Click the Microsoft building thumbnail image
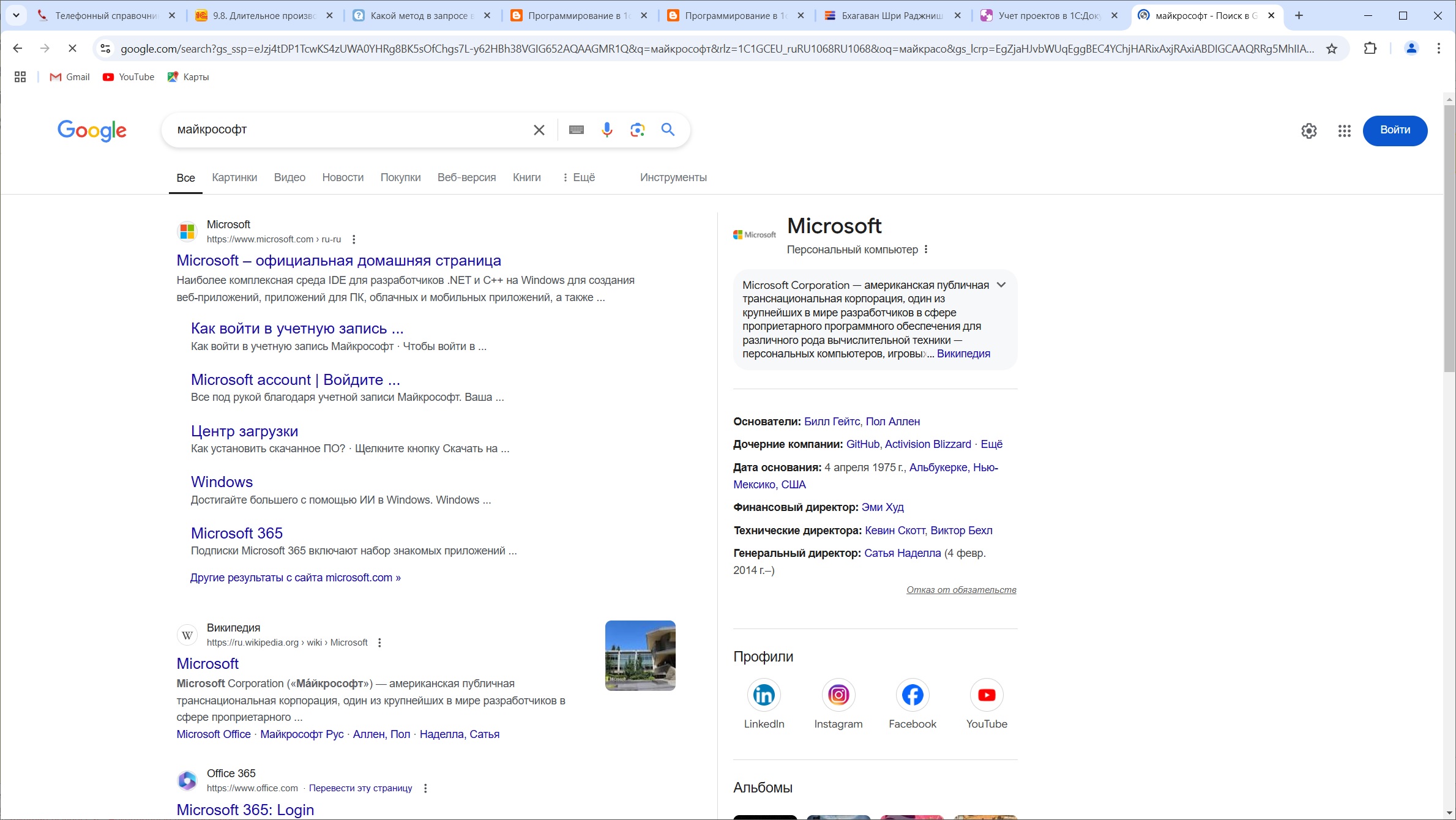1456x820 pixels. [x=640, y=655]
